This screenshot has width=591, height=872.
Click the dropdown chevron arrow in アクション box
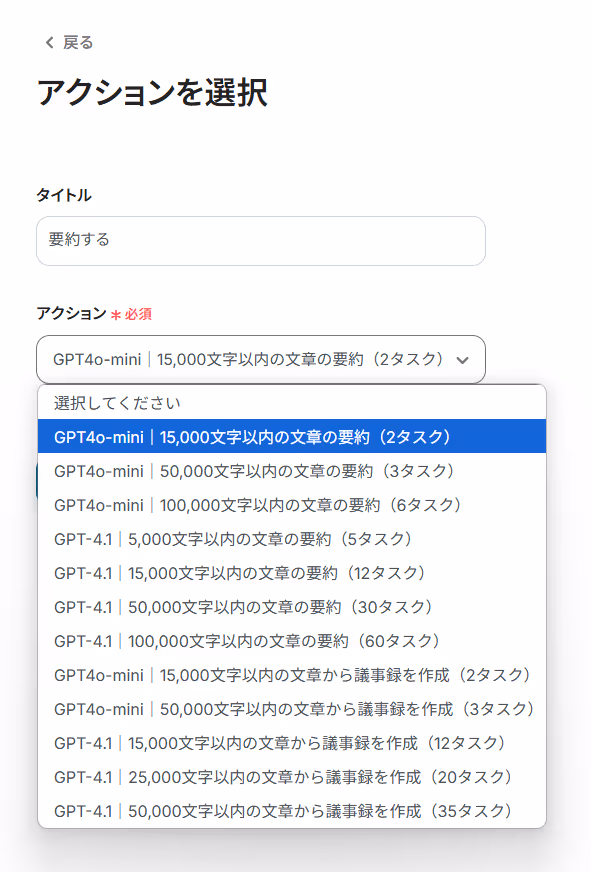point(462,360)
